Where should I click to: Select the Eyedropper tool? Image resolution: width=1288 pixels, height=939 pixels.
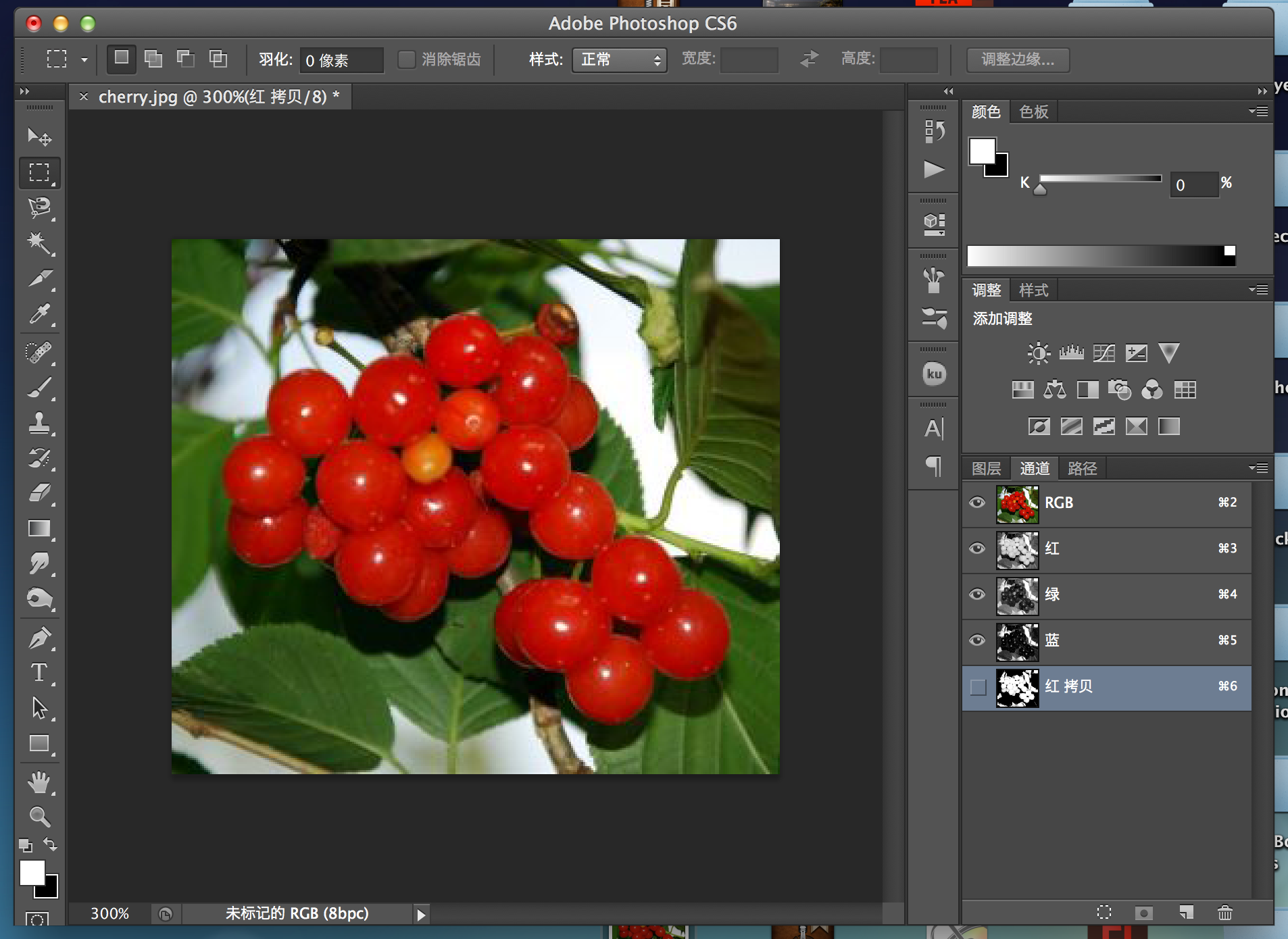click(39, 314)
